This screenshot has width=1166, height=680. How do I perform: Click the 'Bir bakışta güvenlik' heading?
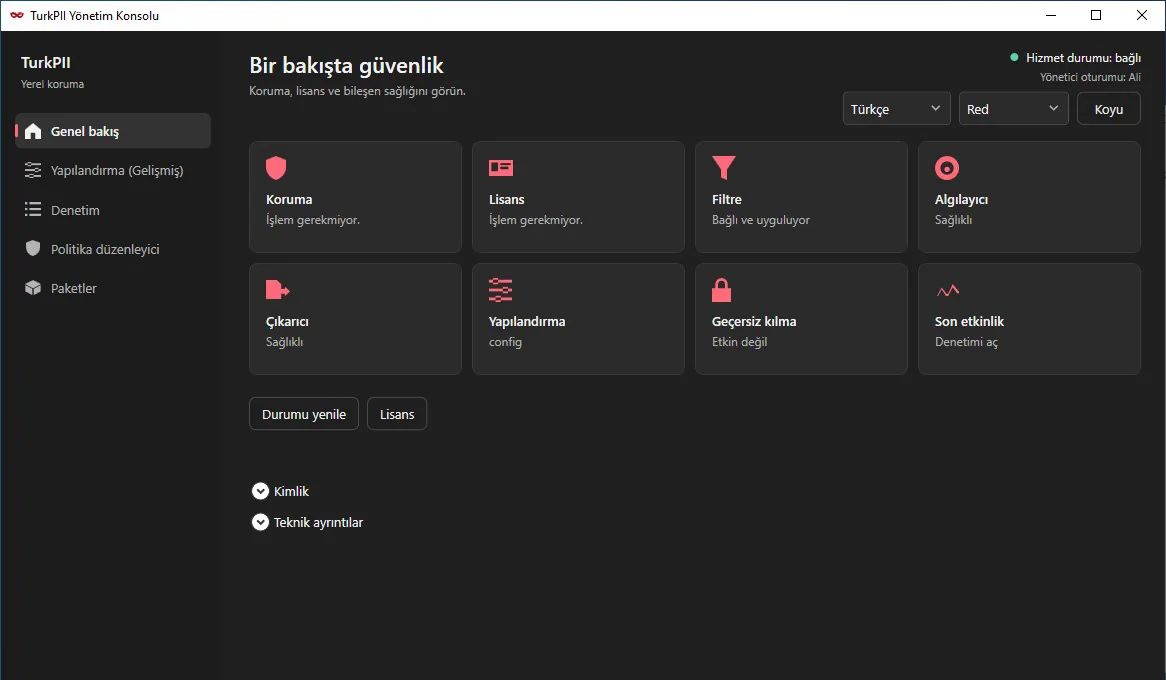346,65
